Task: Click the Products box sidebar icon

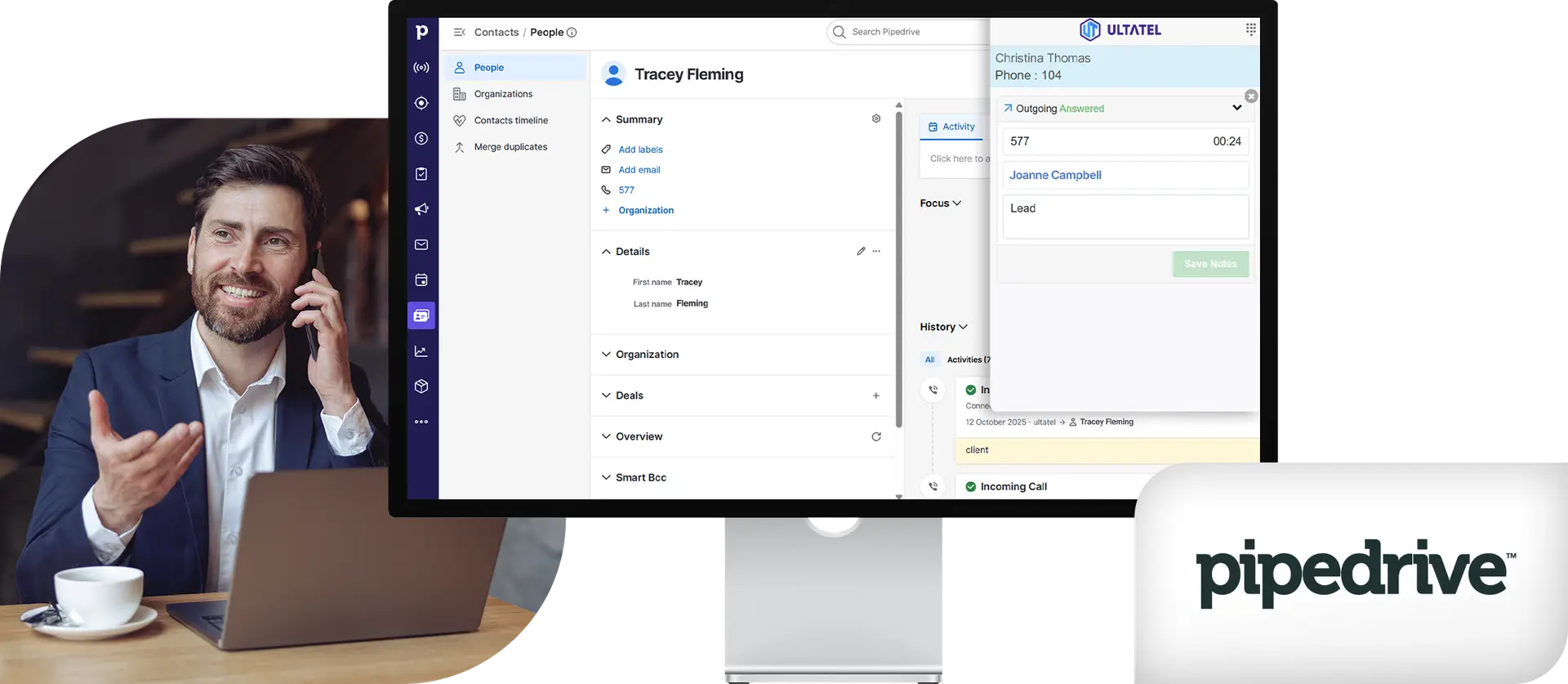Action: [421, 387]
